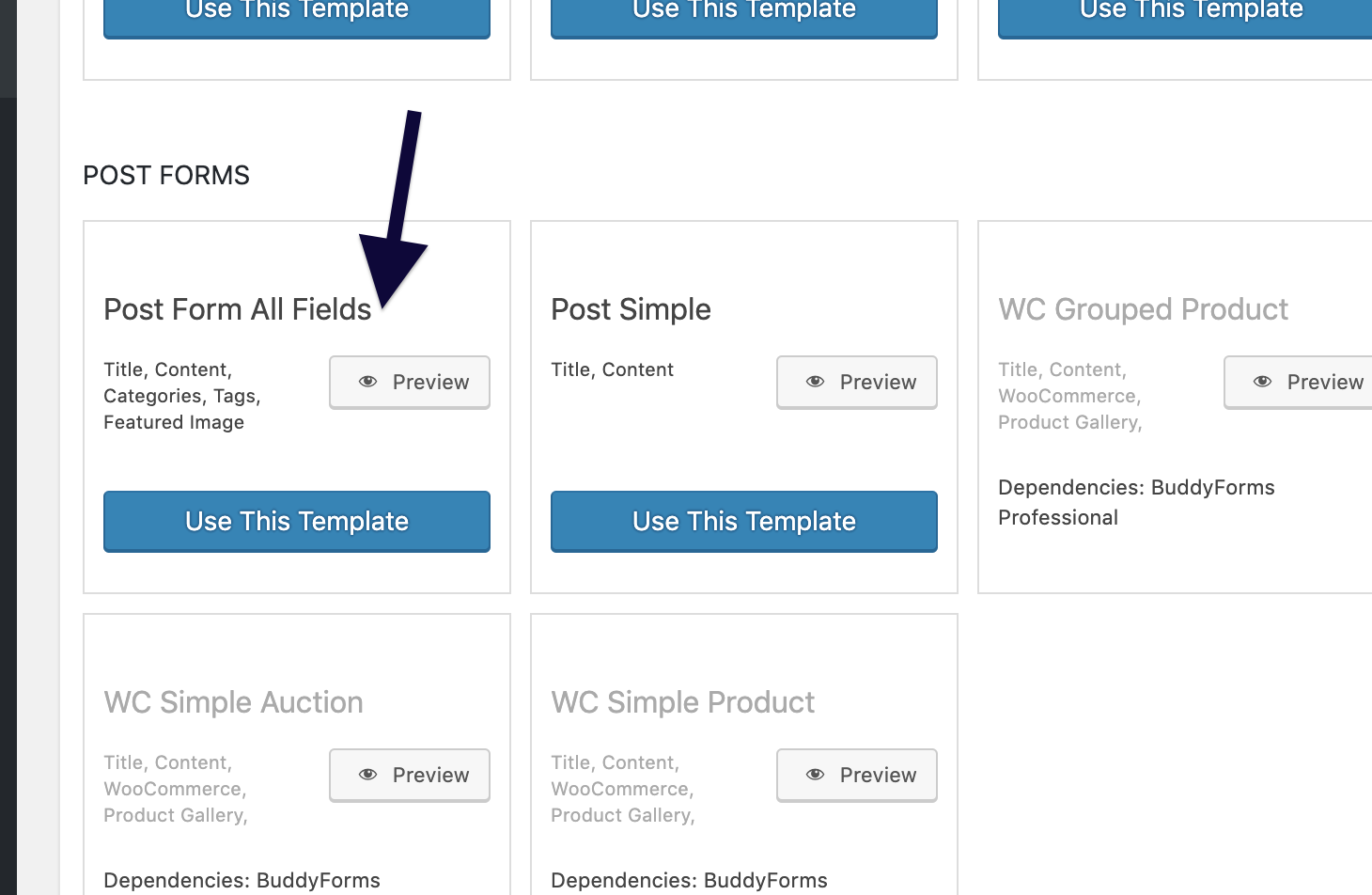The image size is (1372, 895).
Task: Use the Post Form All Fields template
Action: click(296, 521)
